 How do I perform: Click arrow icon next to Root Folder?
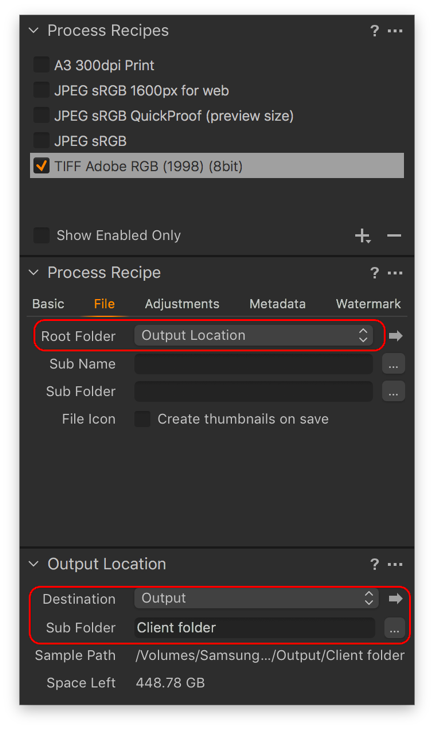pyautogui.click(x=396, y=336)
